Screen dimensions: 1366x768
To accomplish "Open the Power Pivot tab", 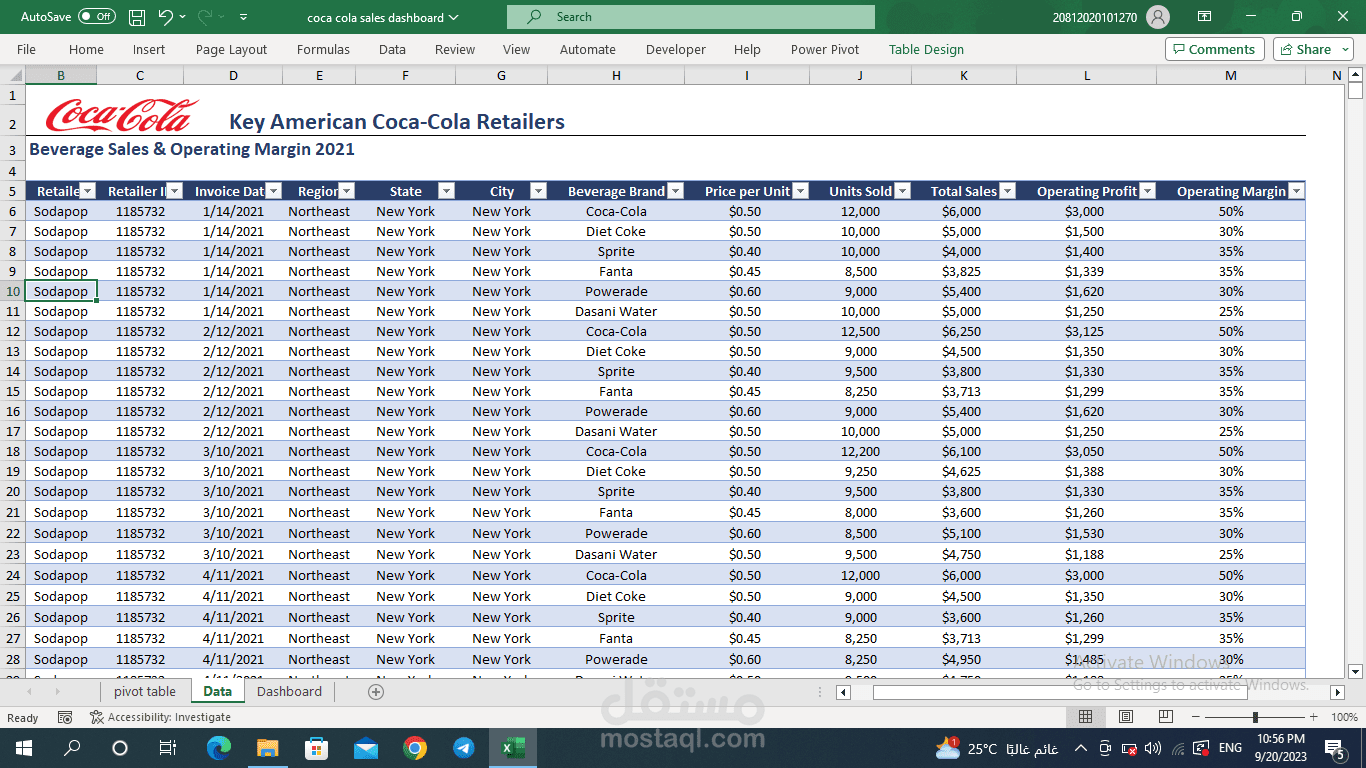I will pos(825,49).
